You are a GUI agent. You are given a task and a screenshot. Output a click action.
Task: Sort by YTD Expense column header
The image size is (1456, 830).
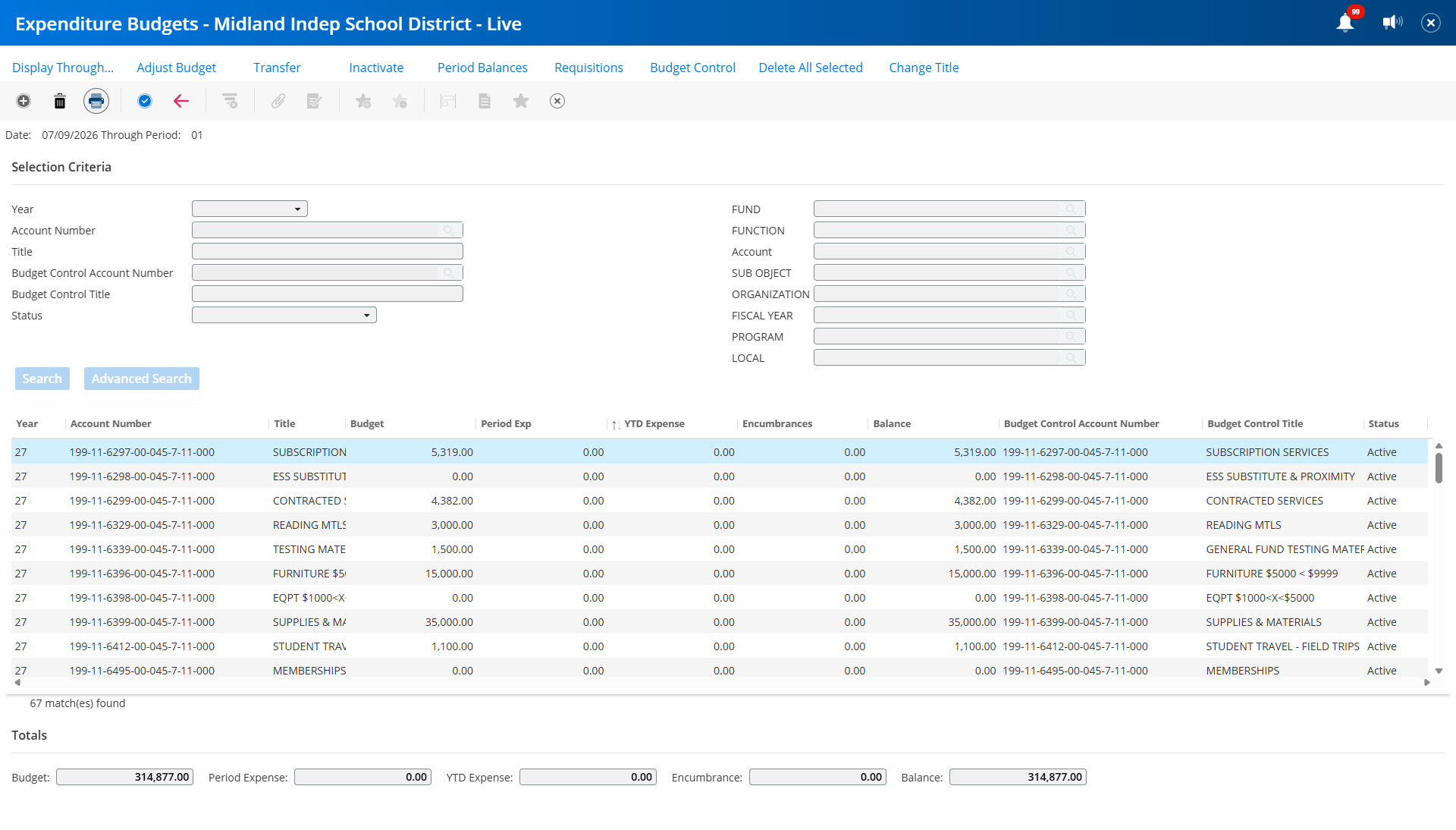click(x=654, y=424)
